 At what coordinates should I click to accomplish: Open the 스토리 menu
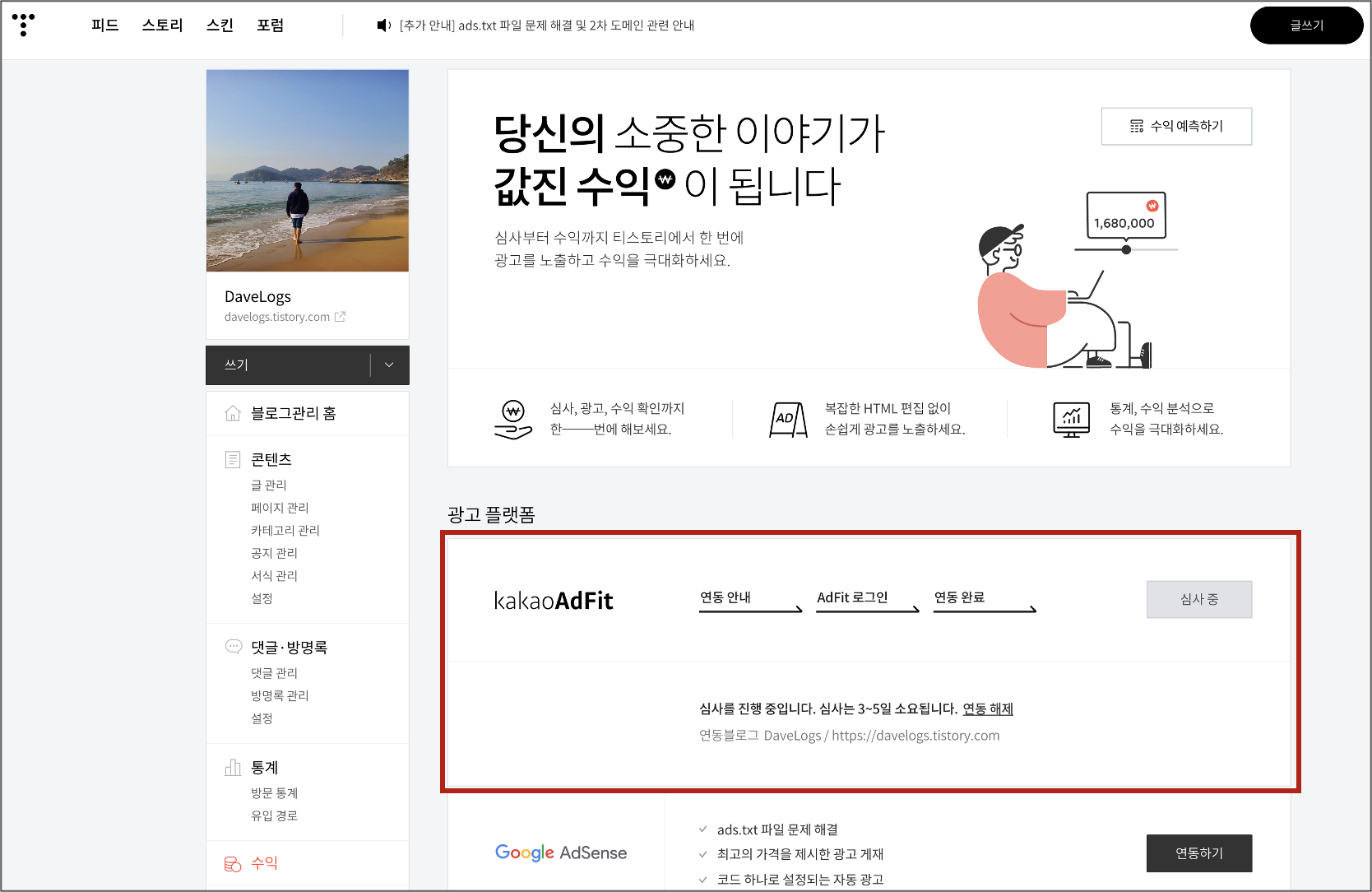tap(162, 25)
